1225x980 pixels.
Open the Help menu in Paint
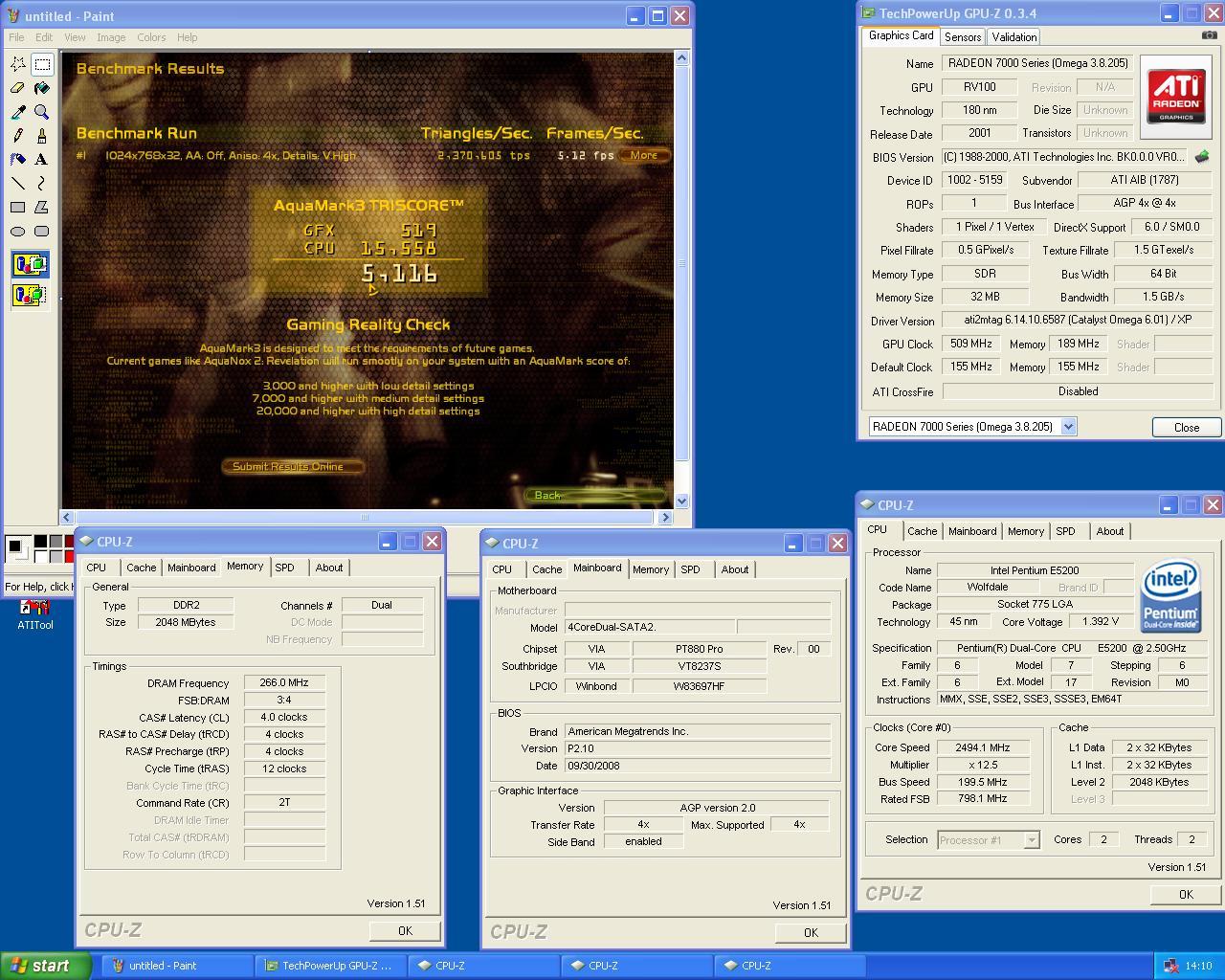click(x=187, y=37)
